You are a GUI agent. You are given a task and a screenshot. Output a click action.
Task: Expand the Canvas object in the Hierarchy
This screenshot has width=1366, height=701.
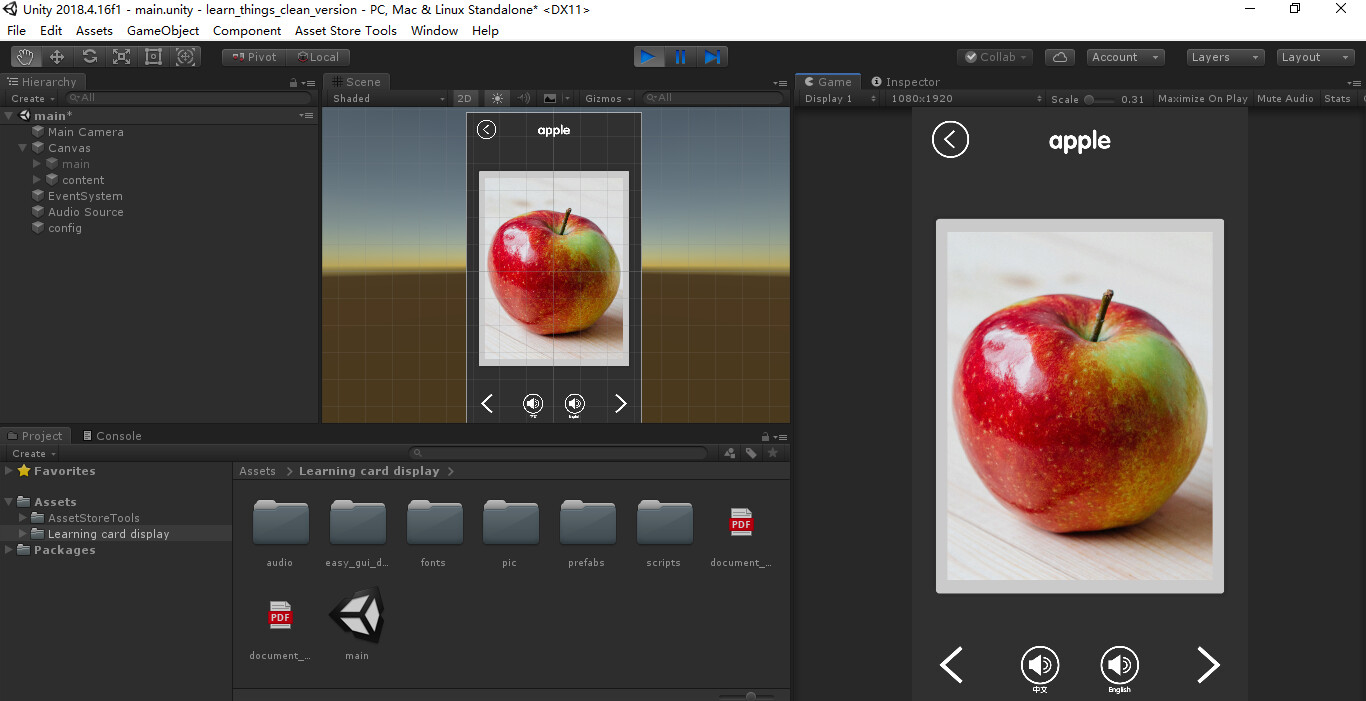pyautogui.click(x=23, y=147)
